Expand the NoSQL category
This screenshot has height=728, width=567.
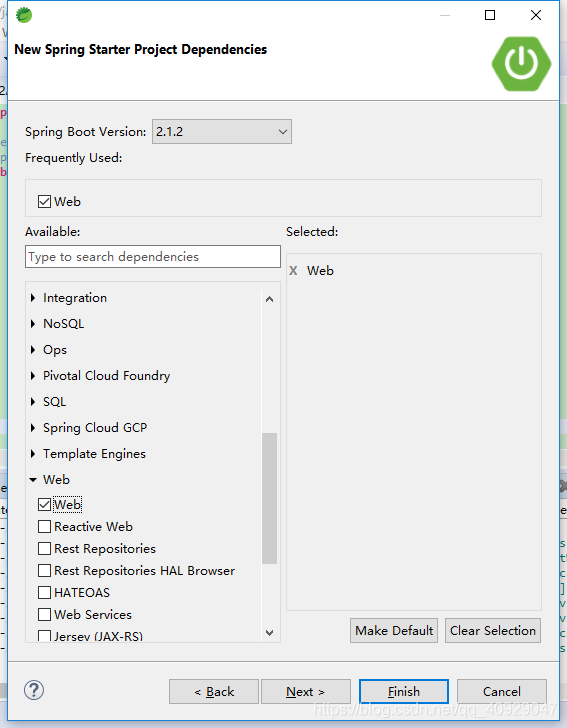pyautogui.click(x=33, y=324)
